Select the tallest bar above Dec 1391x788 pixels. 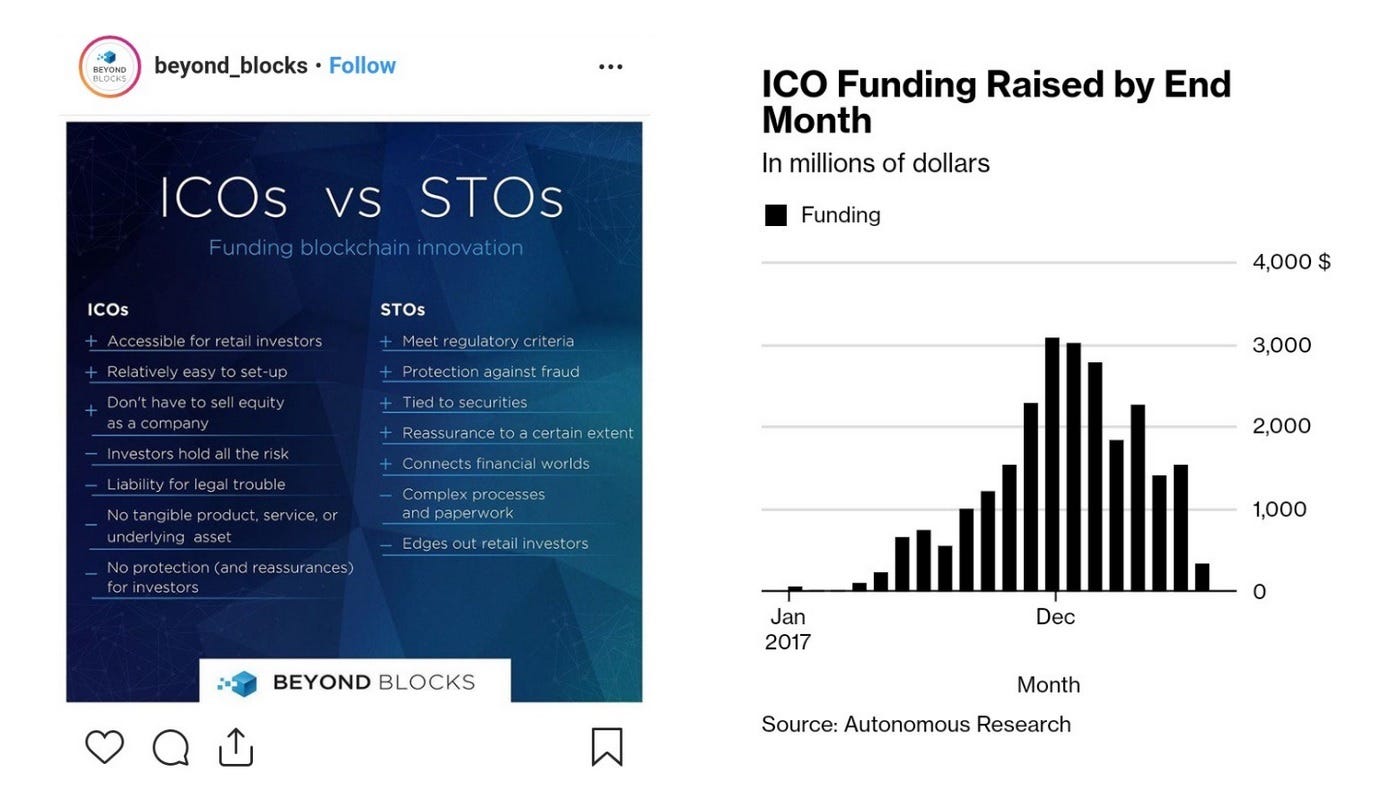click(x=1052, y=464)
